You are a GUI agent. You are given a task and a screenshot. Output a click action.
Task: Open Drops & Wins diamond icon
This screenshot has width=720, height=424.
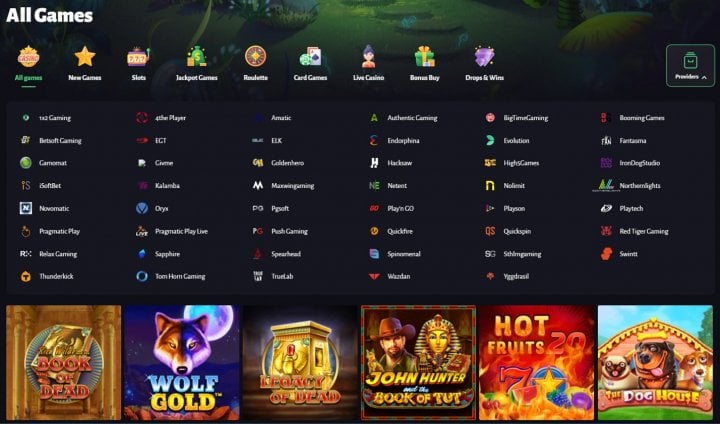click(x=484, y=57)
